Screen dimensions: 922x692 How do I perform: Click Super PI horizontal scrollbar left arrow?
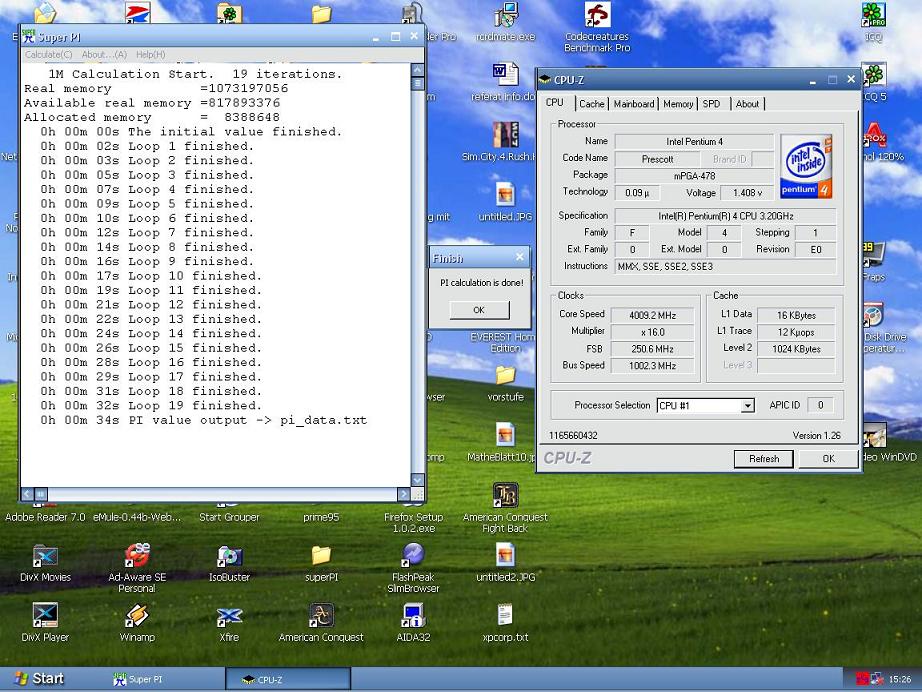27,494
